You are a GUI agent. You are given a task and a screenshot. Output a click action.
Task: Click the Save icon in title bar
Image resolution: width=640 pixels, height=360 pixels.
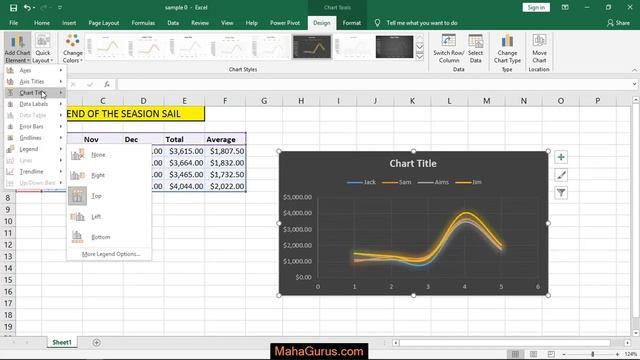tap(13, 8)
